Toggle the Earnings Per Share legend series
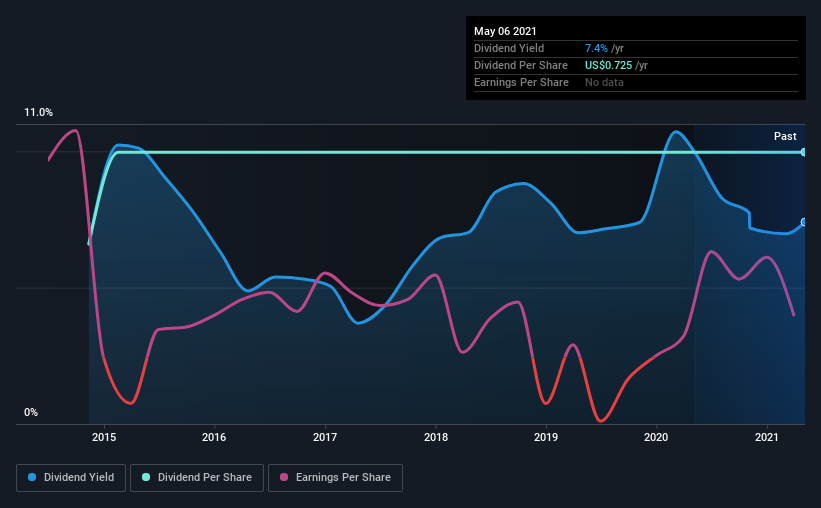The width and height of the screenshot is (821, 508). (x=335, y=478)
